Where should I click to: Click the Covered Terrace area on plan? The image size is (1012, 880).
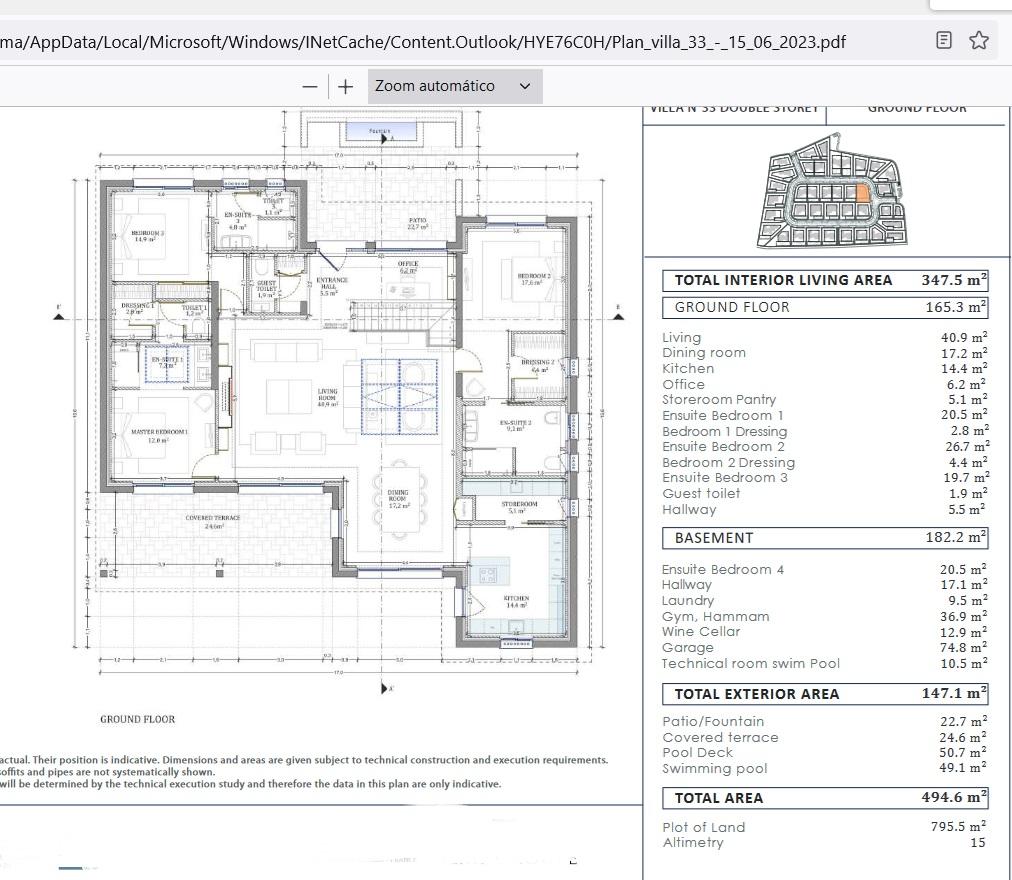pyautogui.click(x=213, y=521)
